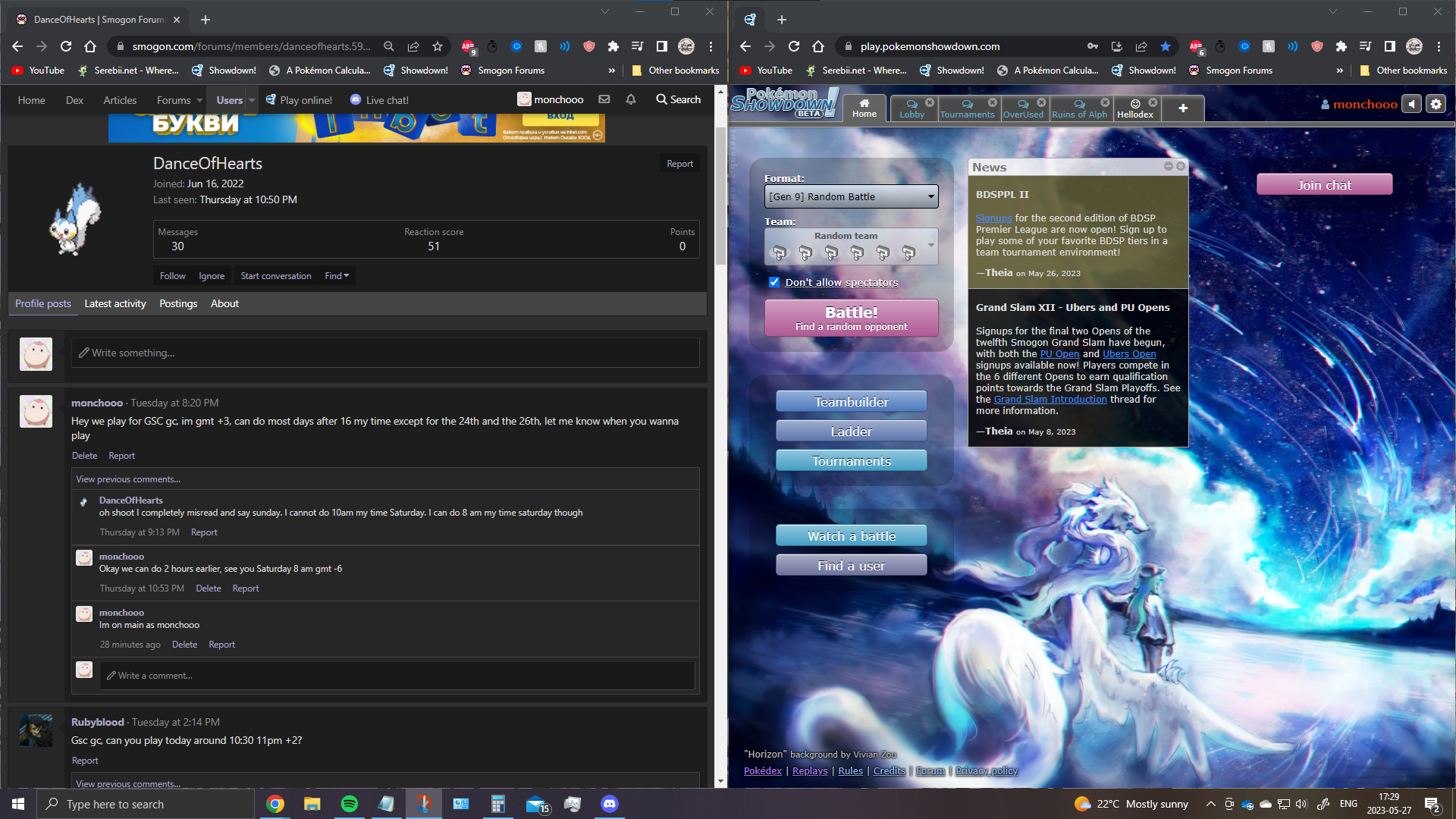1456x819 pixels.
Task: Add new room with plus tab
Action: [1182, 108]
